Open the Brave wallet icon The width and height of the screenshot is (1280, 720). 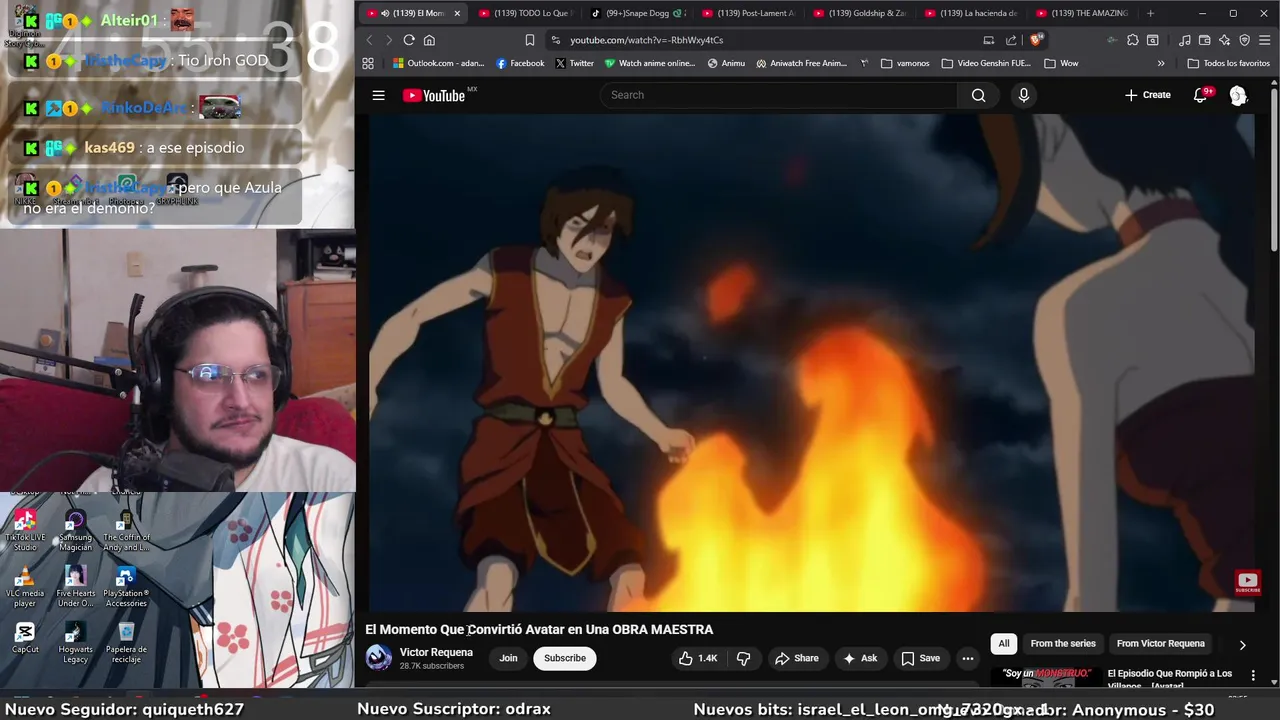(x=1204, y=40)
